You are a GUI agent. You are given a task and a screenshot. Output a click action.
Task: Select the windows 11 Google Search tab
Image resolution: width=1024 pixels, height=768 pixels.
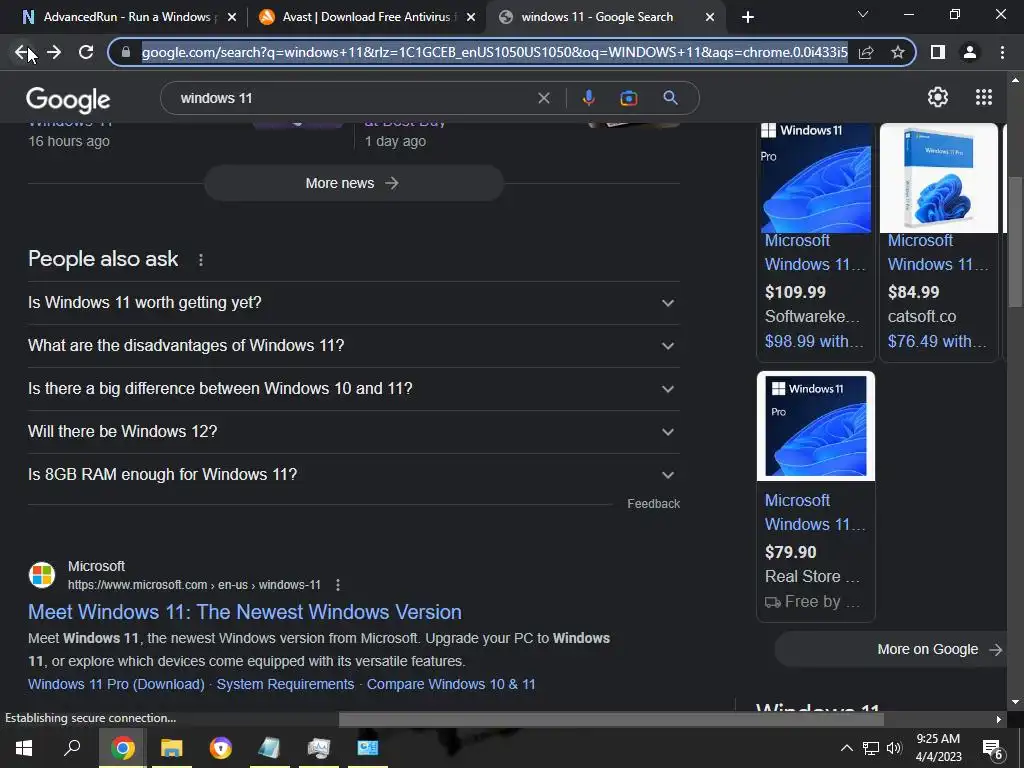point(605,17)
